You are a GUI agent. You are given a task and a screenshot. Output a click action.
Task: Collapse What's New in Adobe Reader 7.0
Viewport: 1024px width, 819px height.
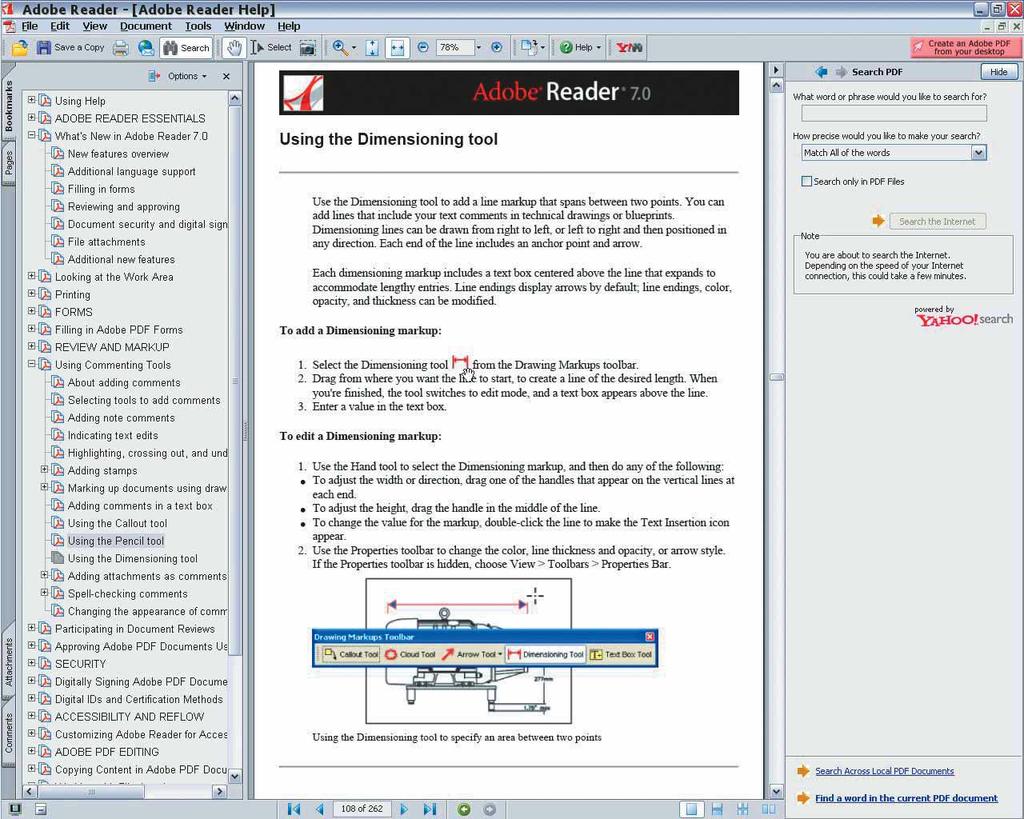31,135
